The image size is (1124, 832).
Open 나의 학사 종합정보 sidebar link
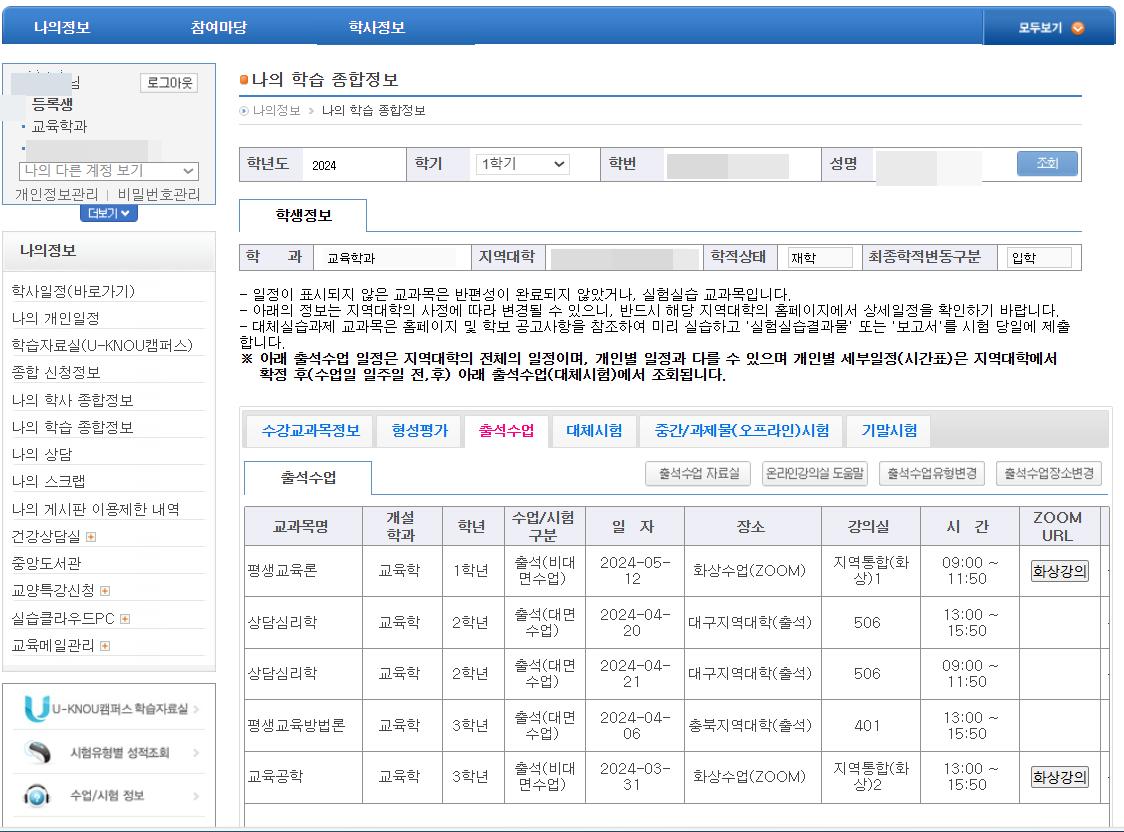[72, 400]
